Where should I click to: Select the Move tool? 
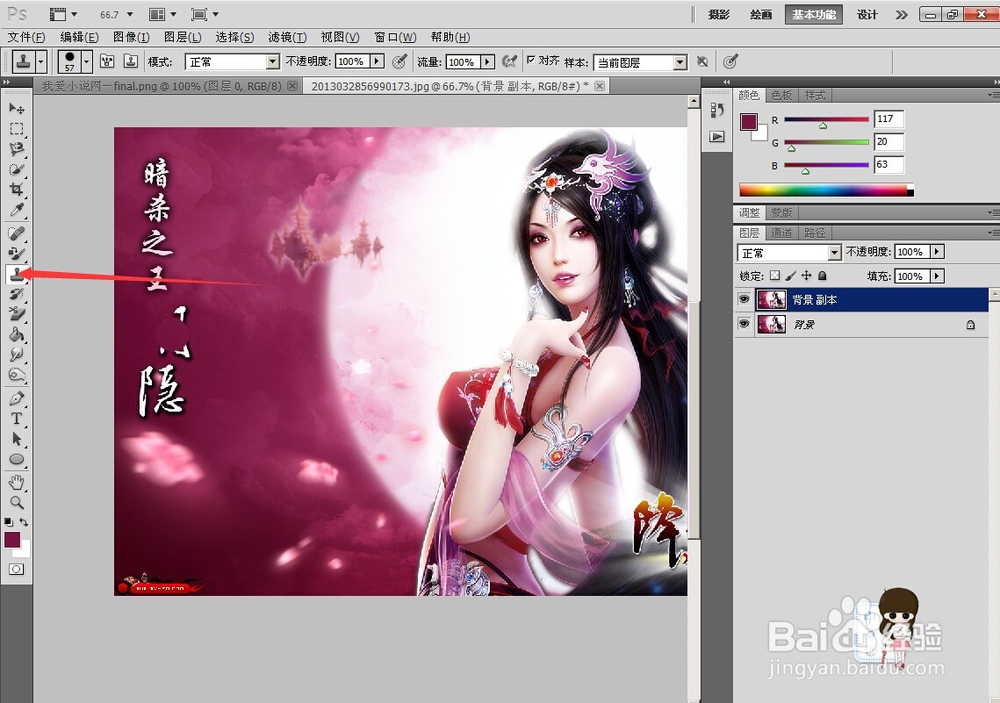tap(17, 108)
